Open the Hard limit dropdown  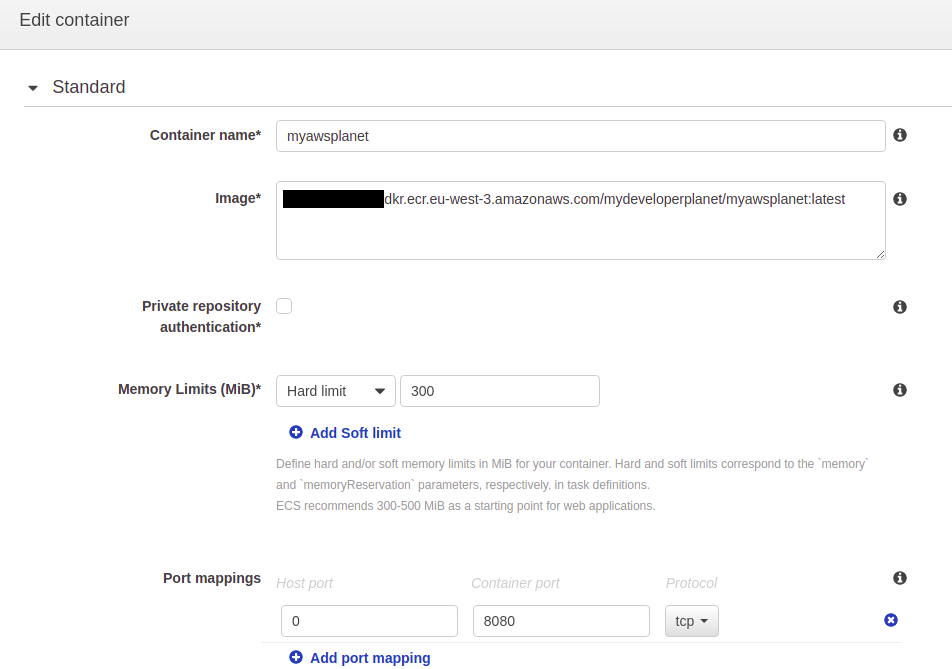335,391
